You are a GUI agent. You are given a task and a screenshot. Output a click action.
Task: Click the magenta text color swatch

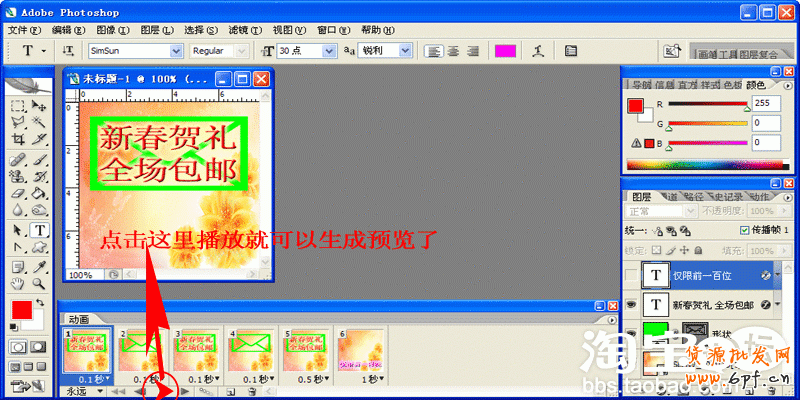click(505, 50)
